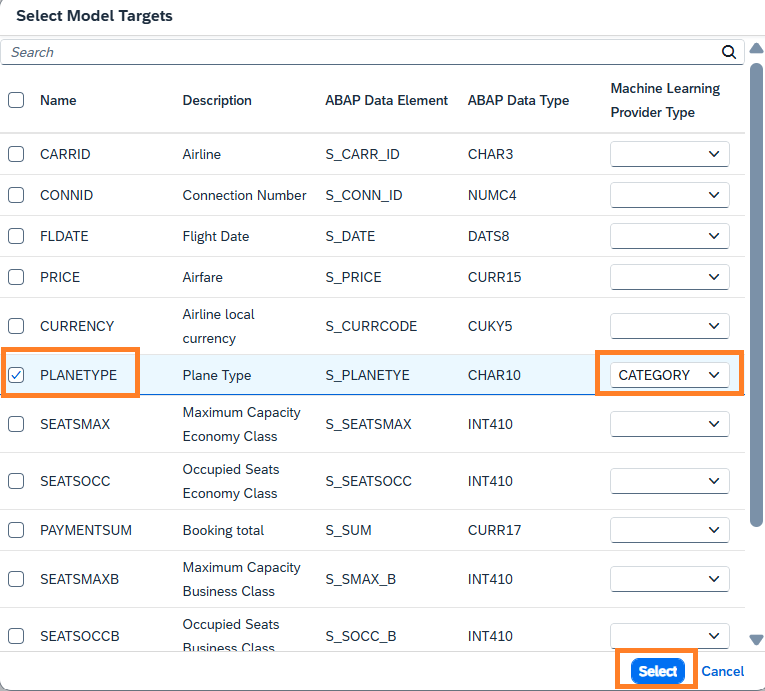The height and width of the screenshot is (691, 765).
Task: Uncheck the PLANETYPE checkbox
Action: 16,375
